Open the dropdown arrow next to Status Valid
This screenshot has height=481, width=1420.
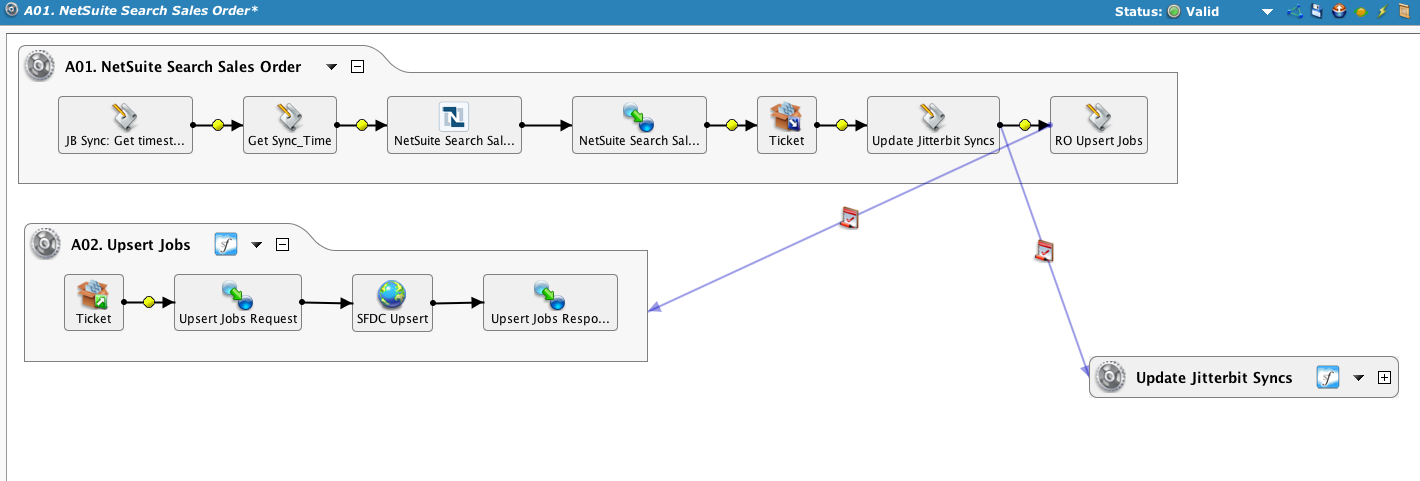[1267, 12]
